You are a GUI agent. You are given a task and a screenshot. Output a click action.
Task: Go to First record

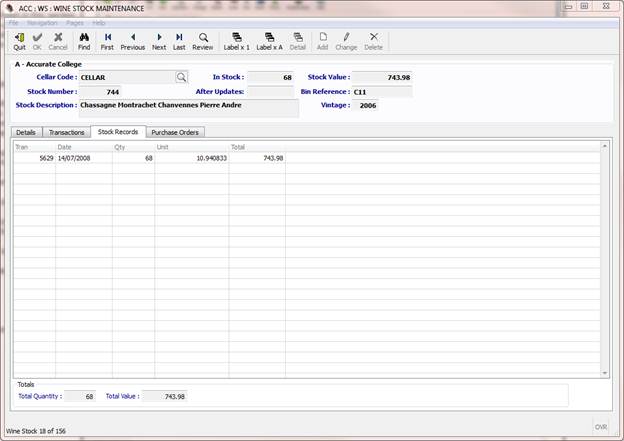(107, 40)
